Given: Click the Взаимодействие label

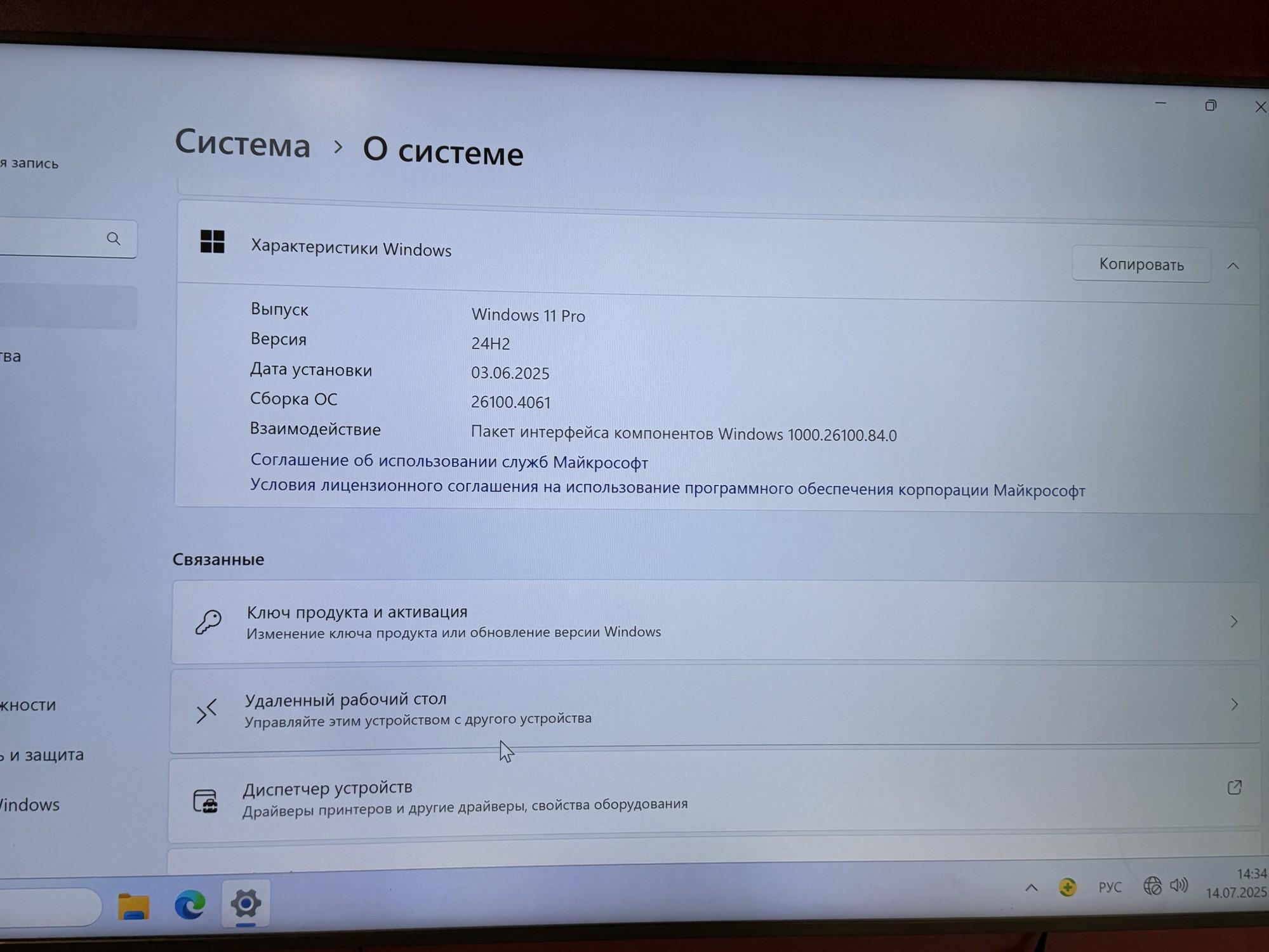Looking at the screenshot, I should 315,429.
